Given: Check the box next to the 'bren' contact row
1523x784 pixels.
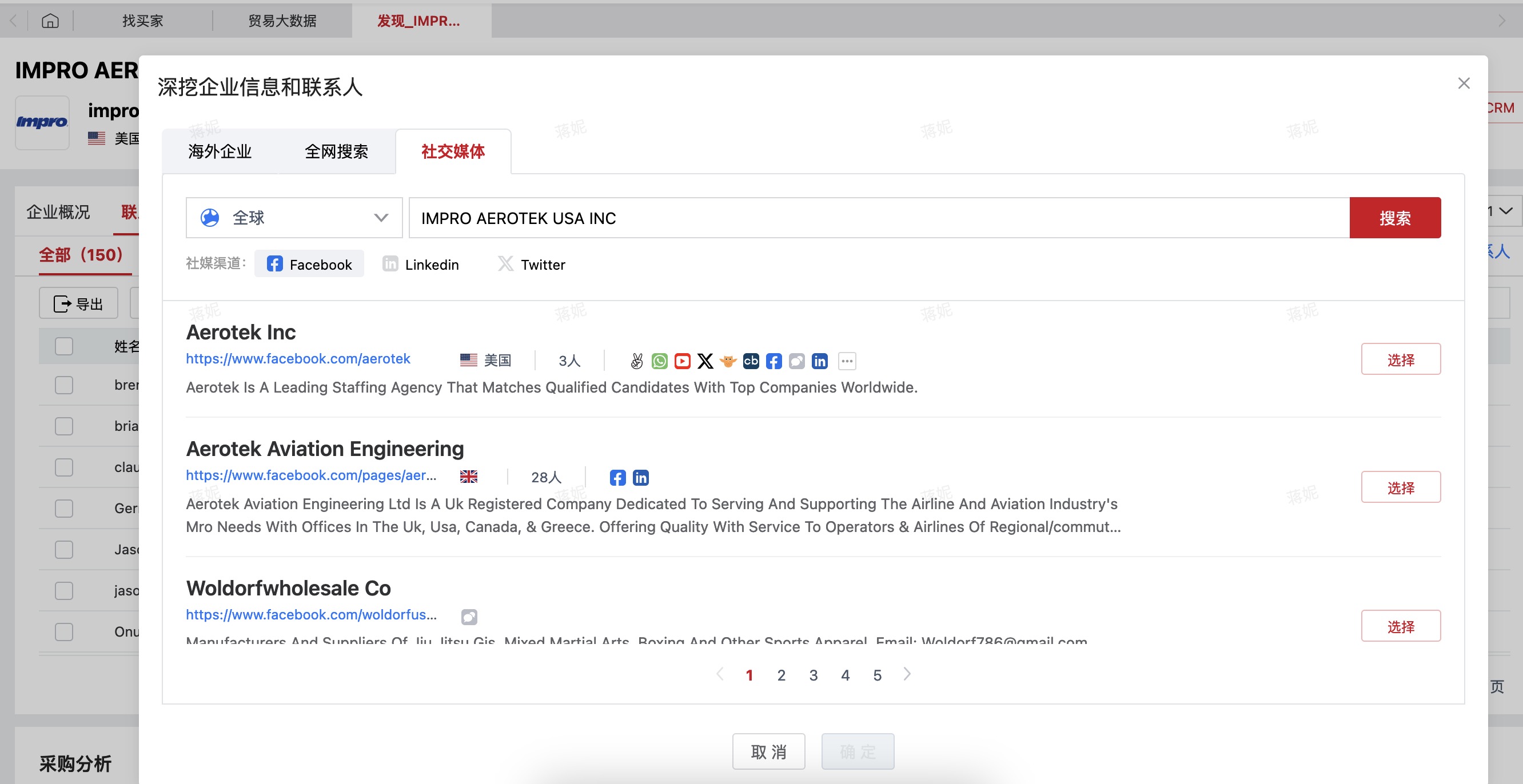Looking at the screenshot, I should (x=64, y=385).
